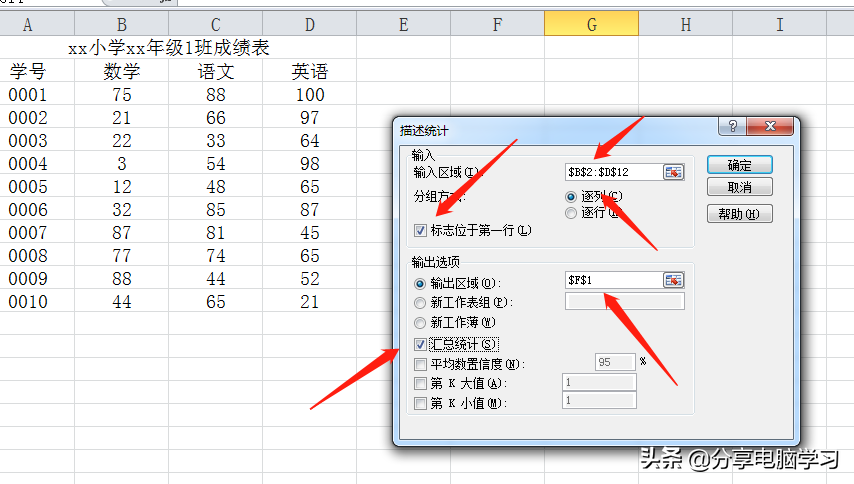Image resolution: width=854 pixels, height=484 pixels.
Task: Click the new worksheet name field
Action: 625,301
